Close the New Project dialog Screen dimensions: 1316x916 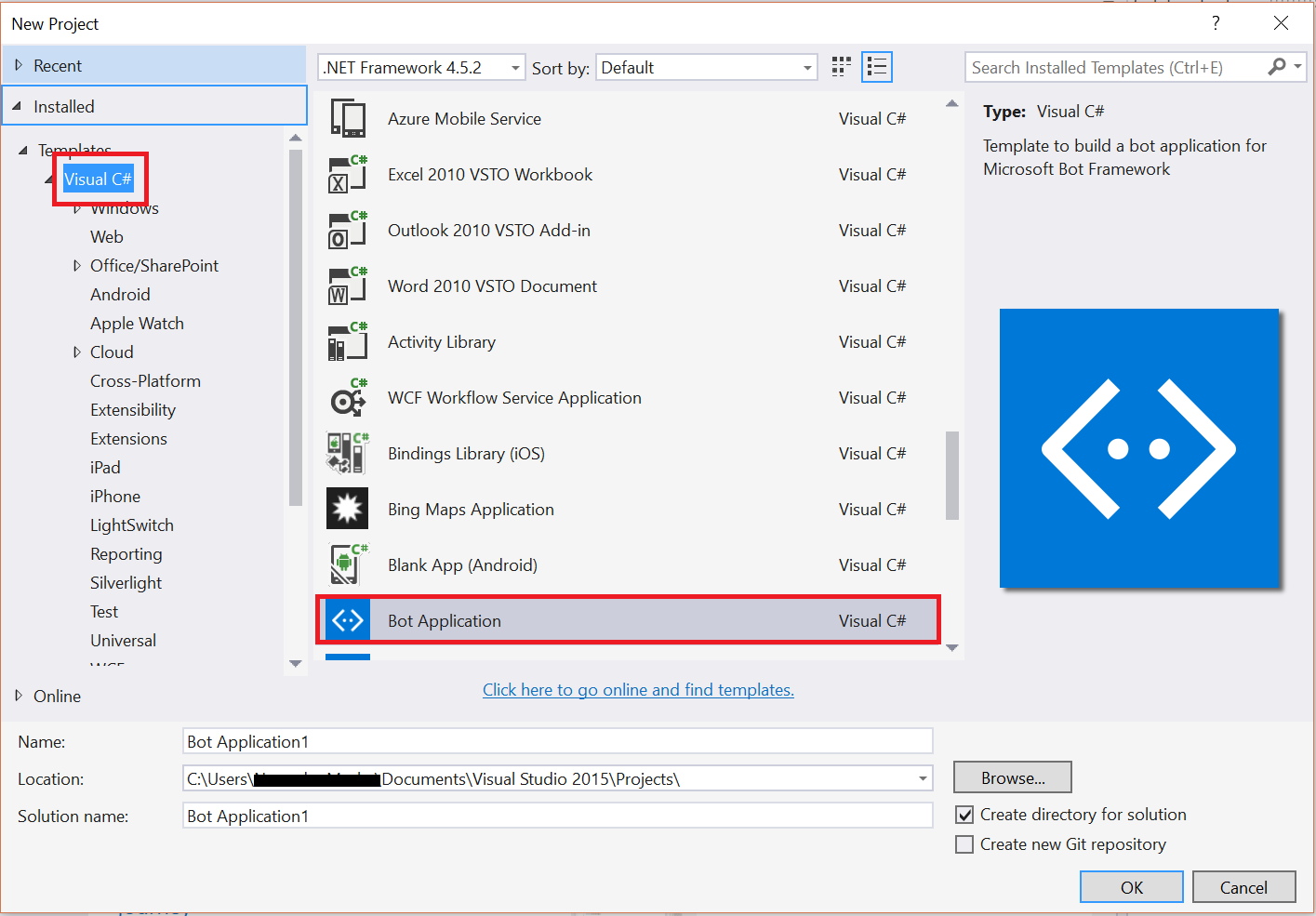tap(1281, 23)
